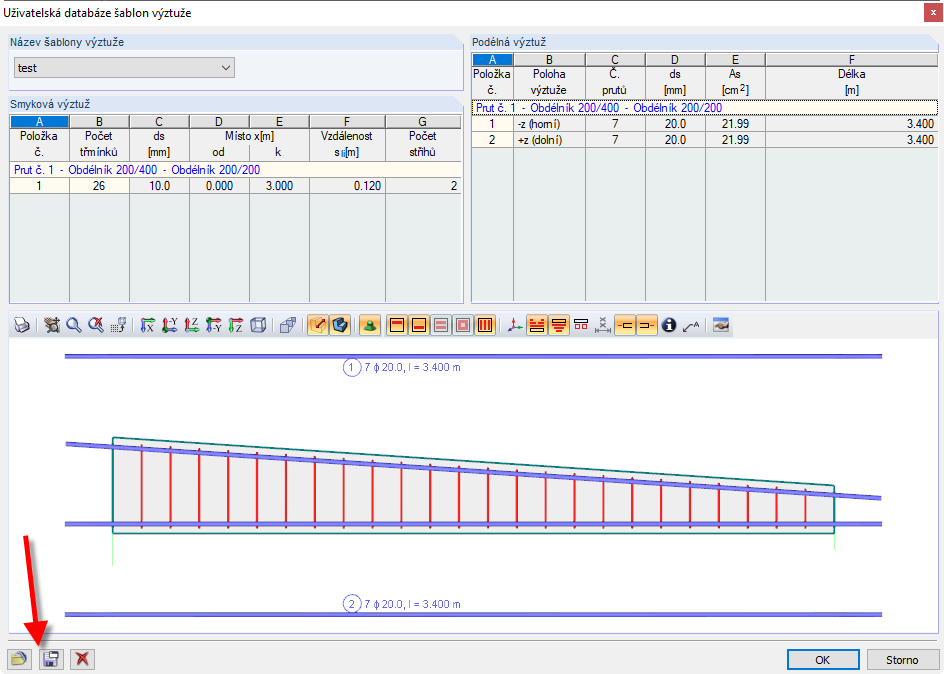944x674 pixels.
Task: Click the numbering grid icon
Action: click(118, 326)
